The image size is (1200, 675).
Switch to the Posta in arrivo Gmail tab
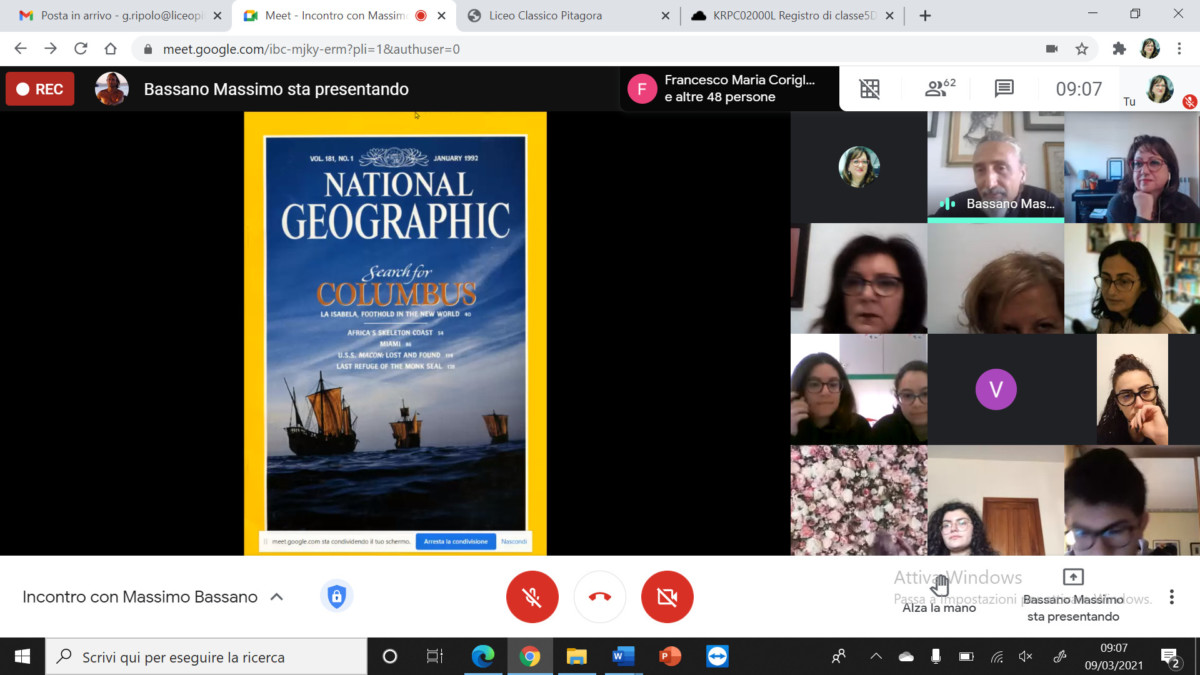[115, 16]
